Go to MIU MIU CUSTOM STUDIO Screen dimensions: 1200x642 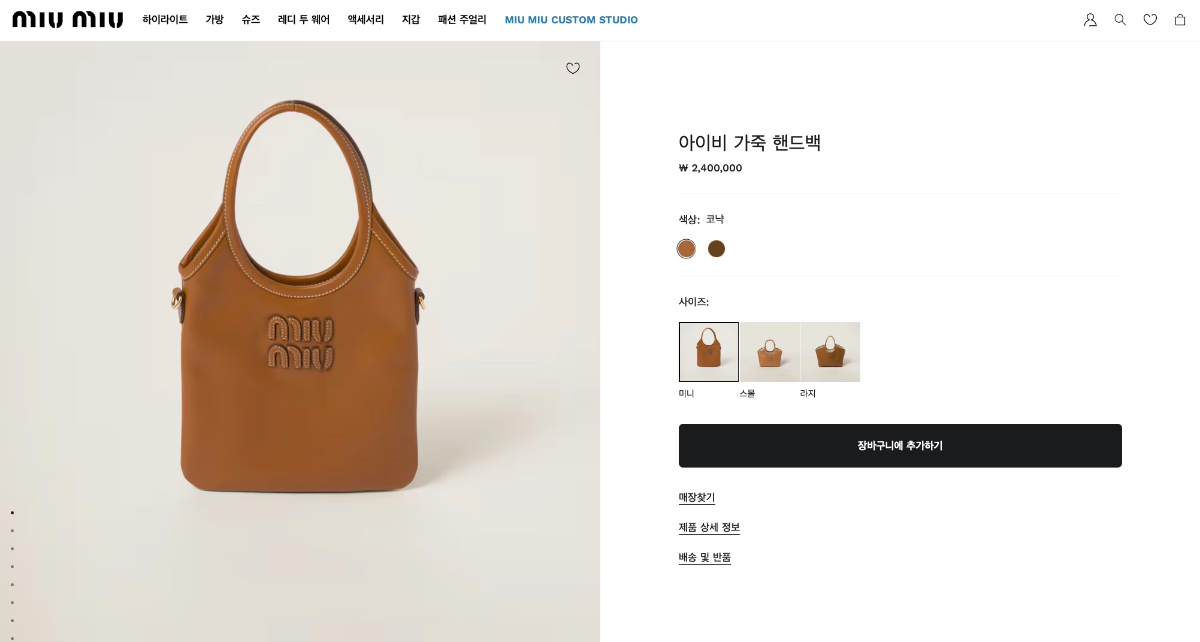[x=571, y=20]
